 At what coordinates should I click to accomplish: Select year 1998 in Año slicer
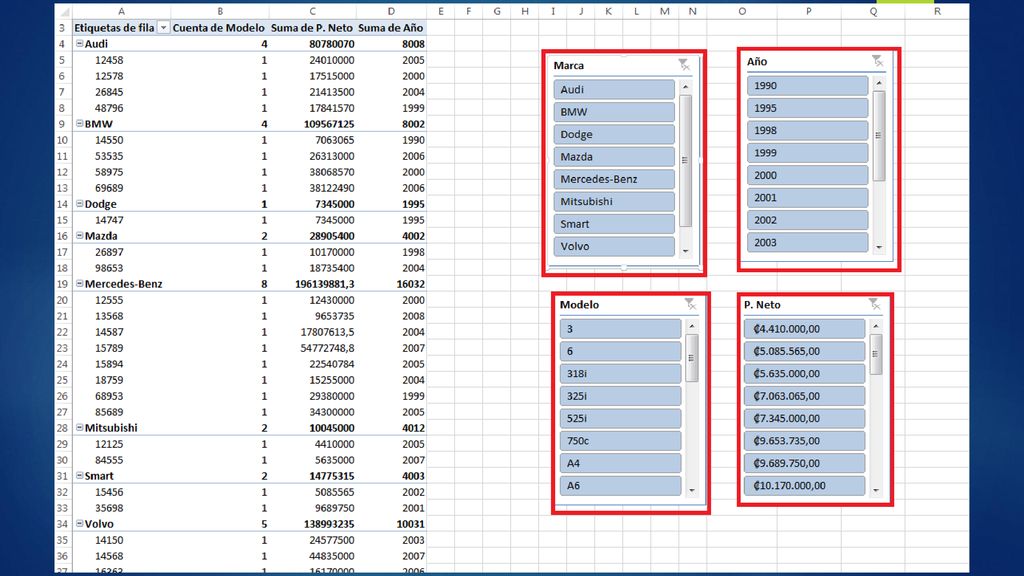coord(807,130)
